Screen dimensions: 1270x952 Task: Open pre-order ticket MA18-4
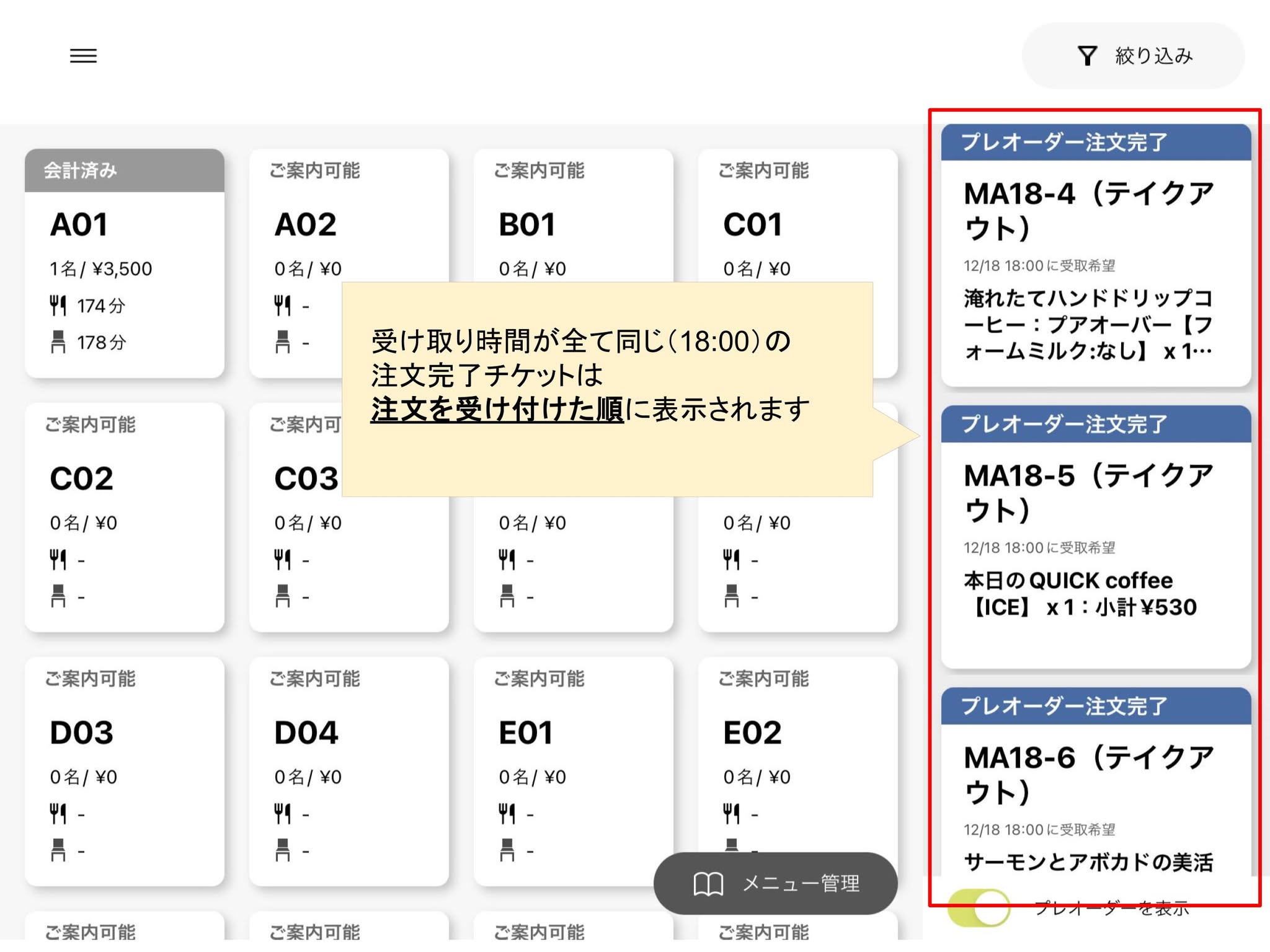click(x=1095, y=255)
